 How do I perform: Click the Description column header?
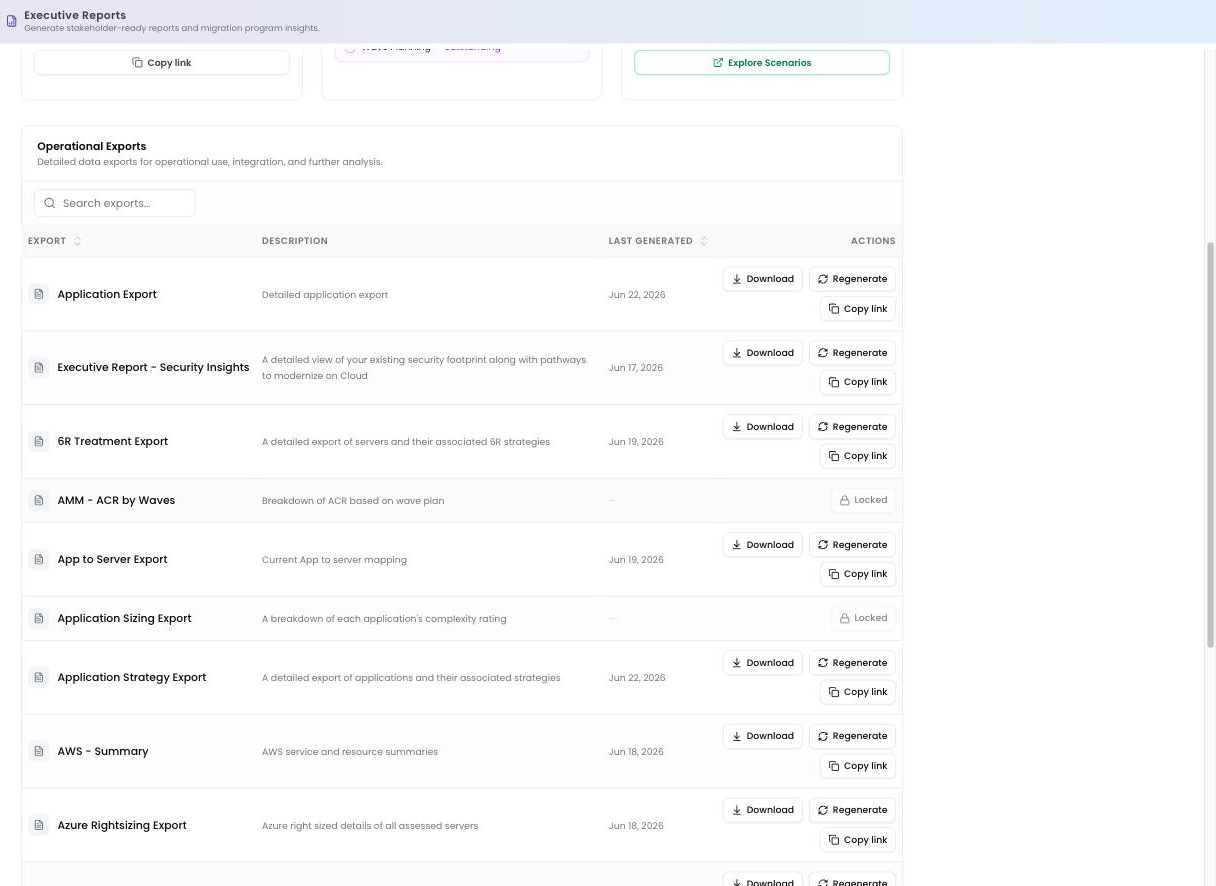click(x=295, y=241)
